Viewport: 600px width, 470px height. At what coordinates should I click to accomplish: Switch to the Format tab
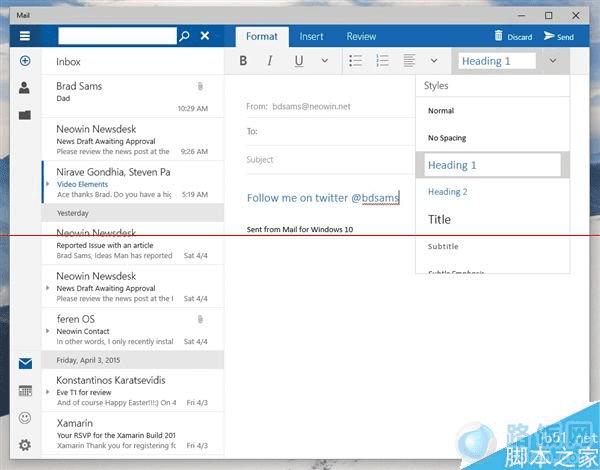click(x=262, y=37)
